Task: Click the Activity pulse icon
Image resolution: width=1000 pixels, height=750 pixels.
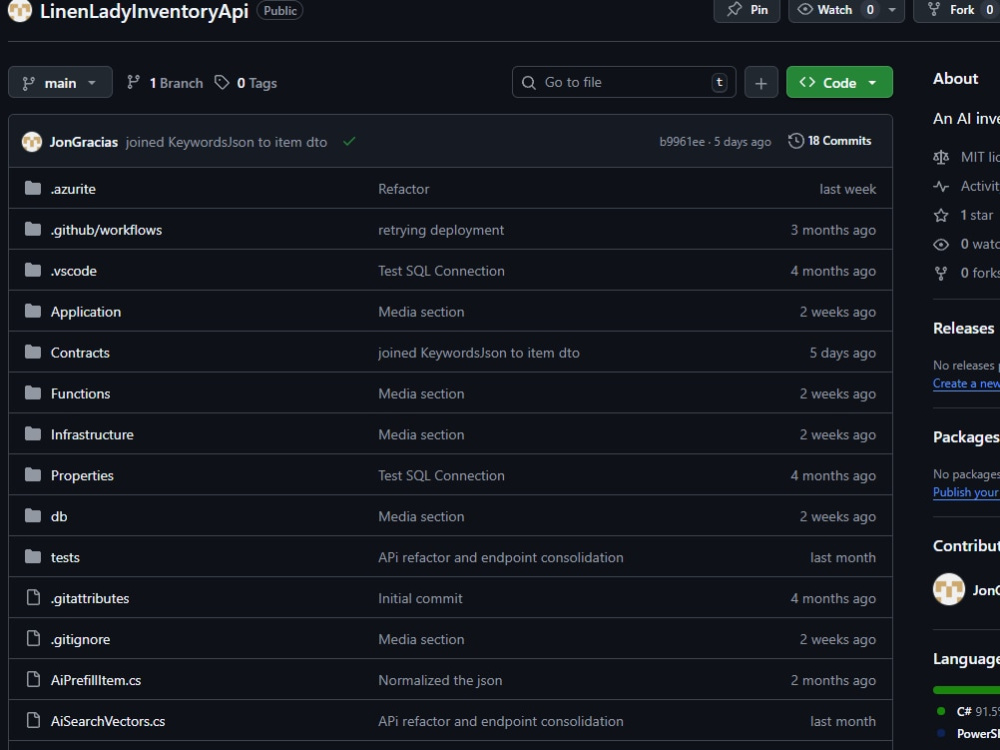Action: [x=941, y=186]
